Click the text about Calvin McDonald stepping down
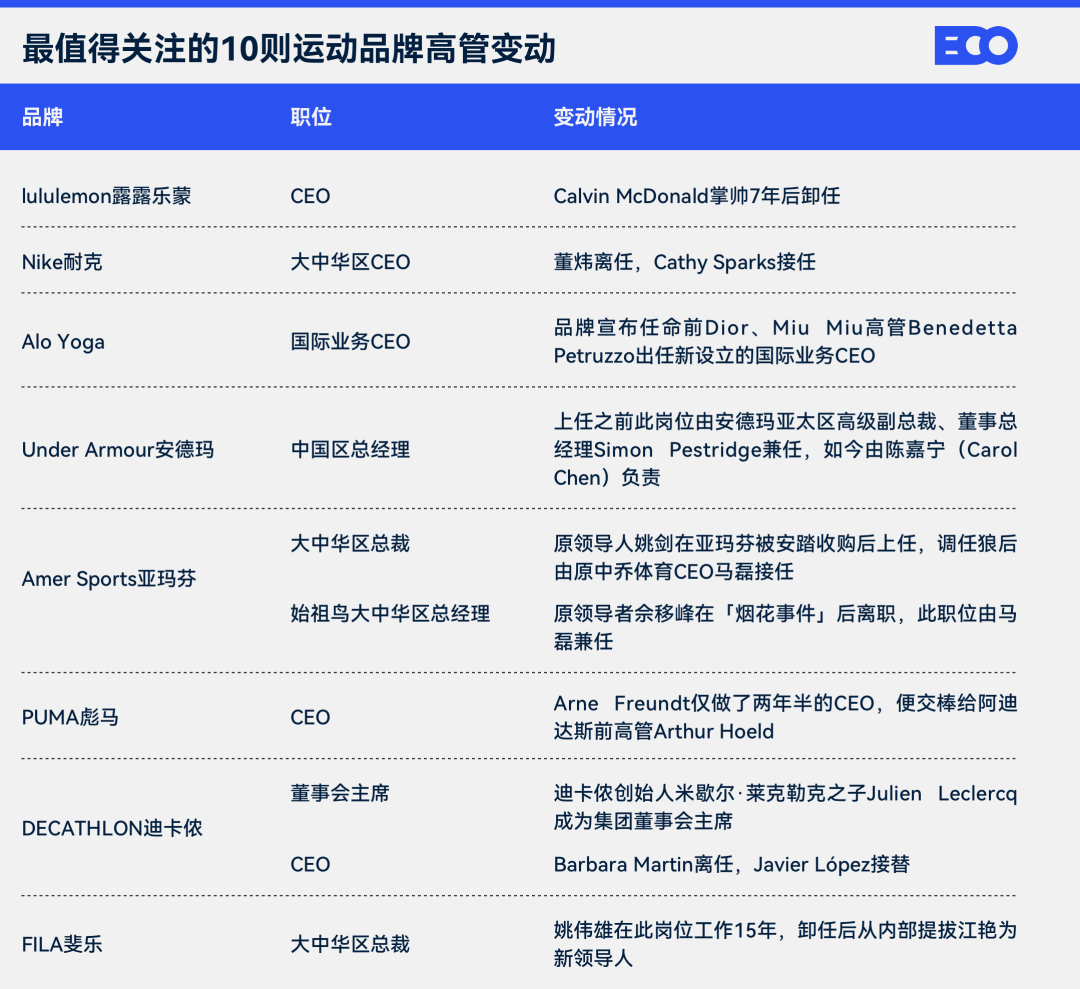This screenshot has width=1080, height=989. 697,196
